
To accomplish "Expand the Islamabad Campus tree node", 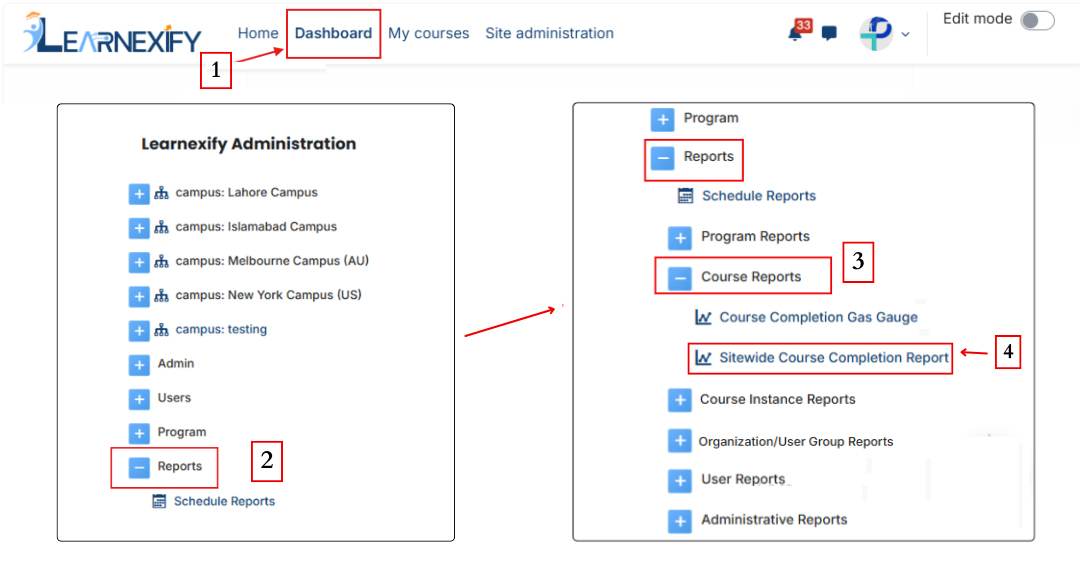I will [139, 228].
